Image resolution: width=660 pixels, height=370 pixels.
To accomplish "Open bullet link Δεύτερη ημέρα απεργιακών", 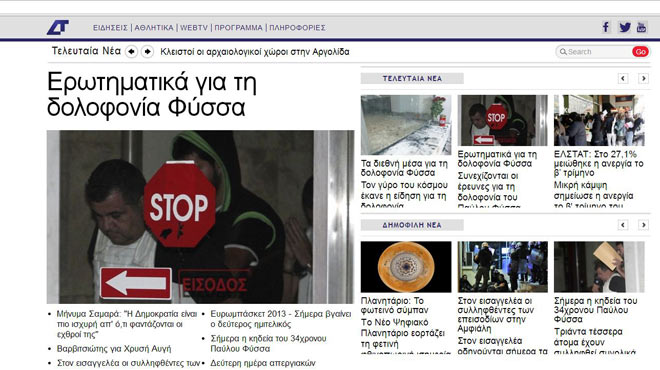I will click(263, 363).
